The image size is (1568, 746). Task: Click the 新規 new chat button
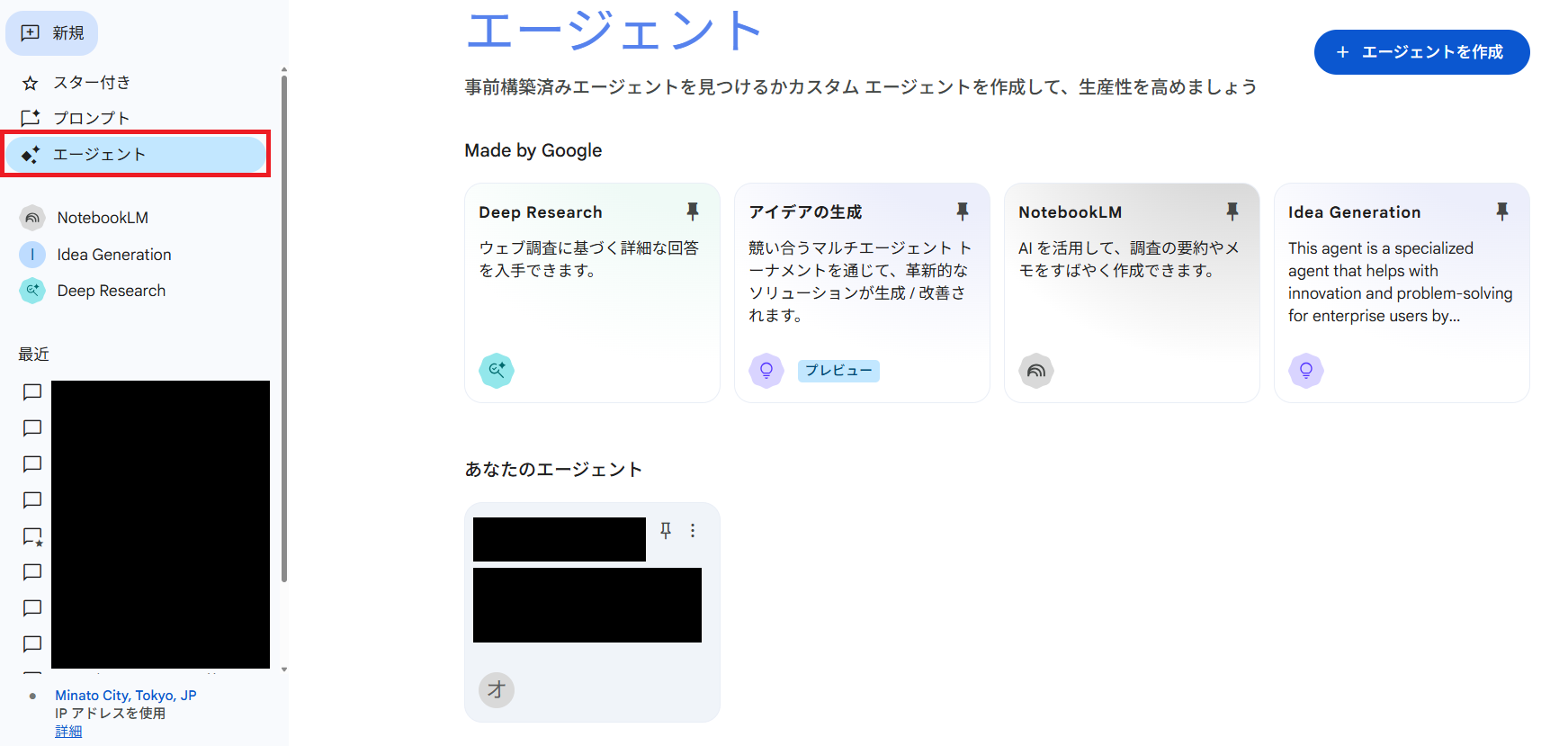tap(51, 33)
